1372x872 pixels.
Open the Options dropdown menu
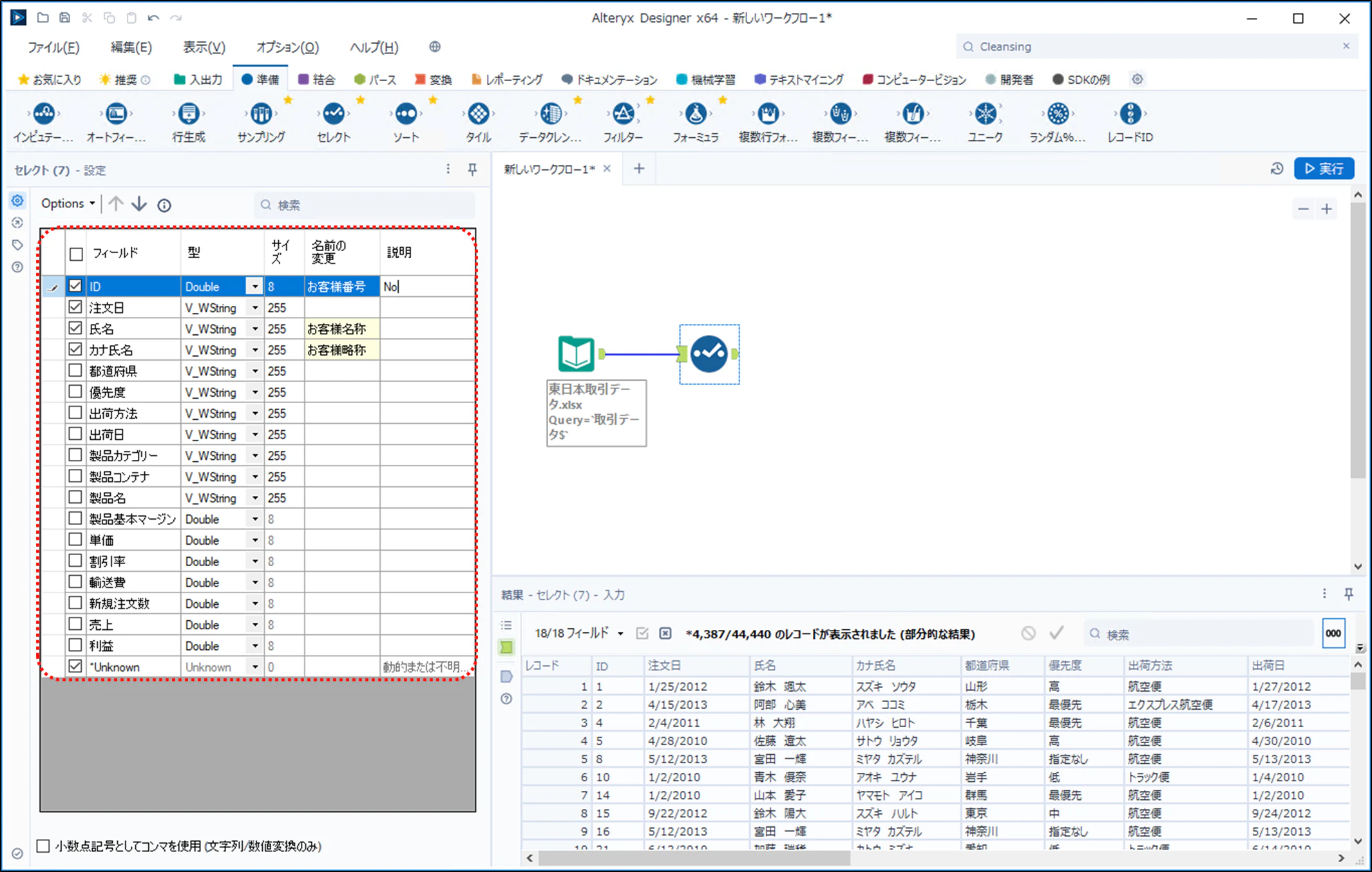pyautogui.click(x=68, y=204)
